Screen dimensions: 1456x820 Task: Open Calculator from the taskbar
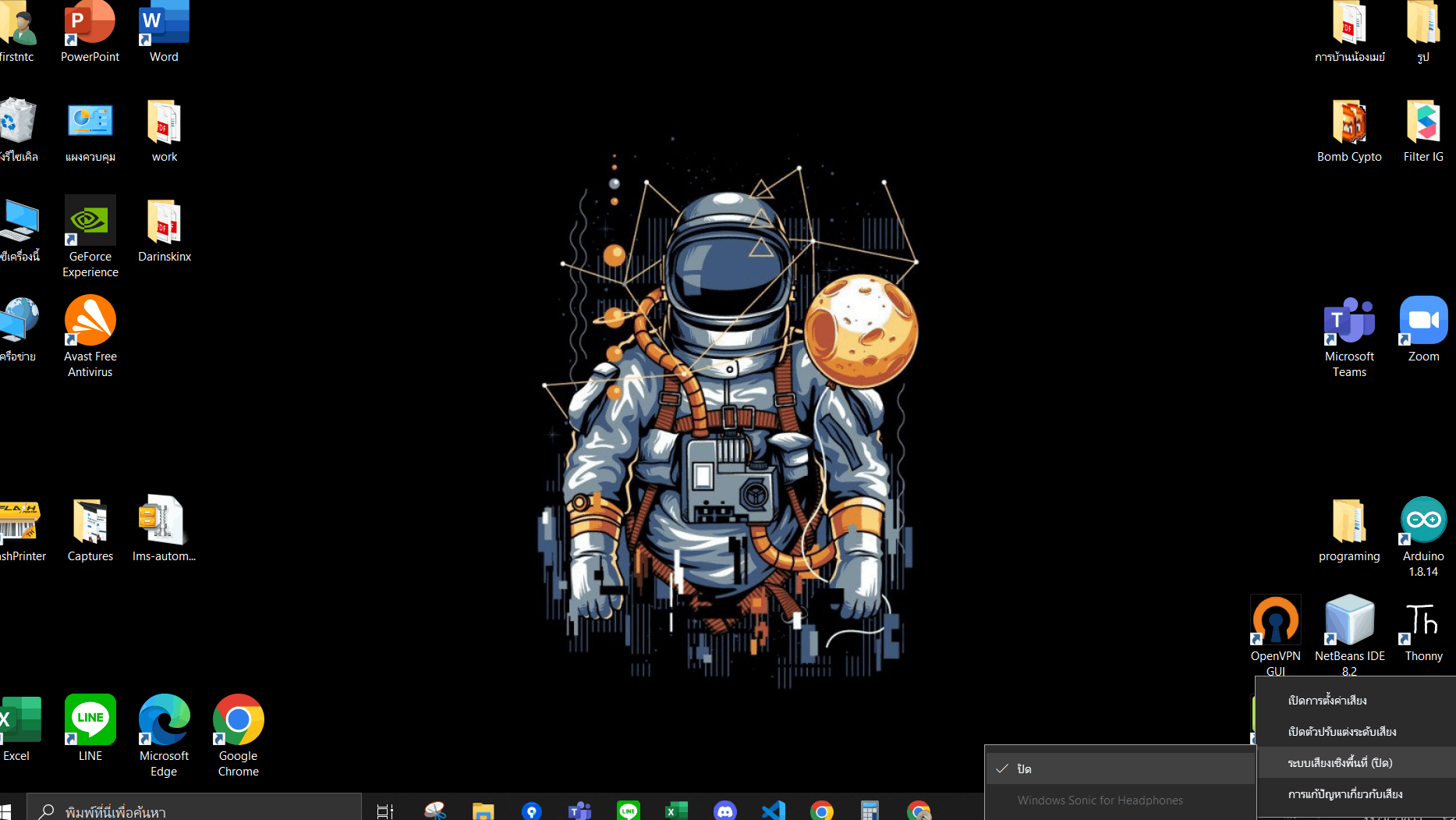click(x=870, y=811)
